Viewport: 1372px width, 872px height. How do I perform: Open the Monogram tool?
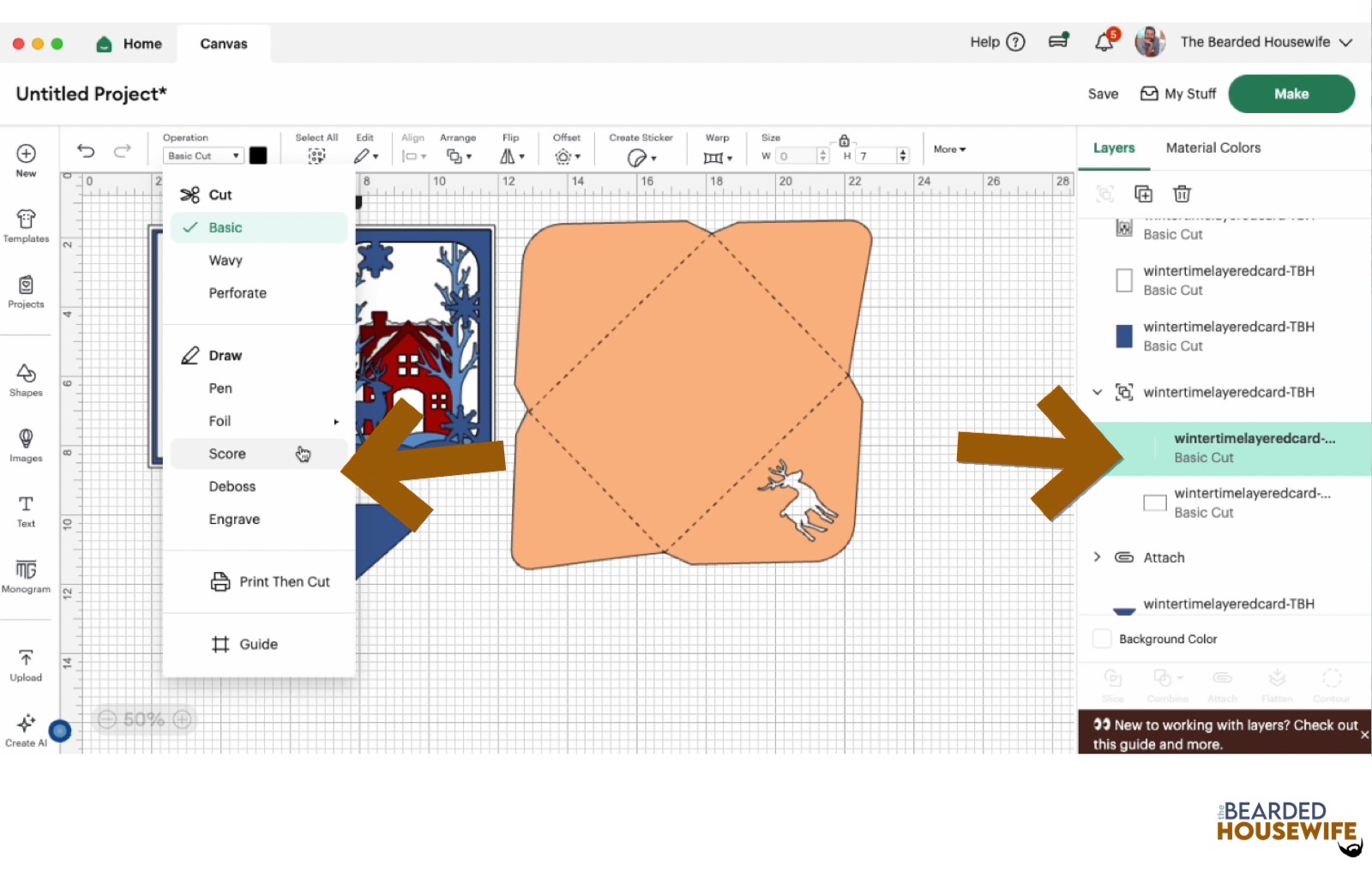[x=26, y=576]
